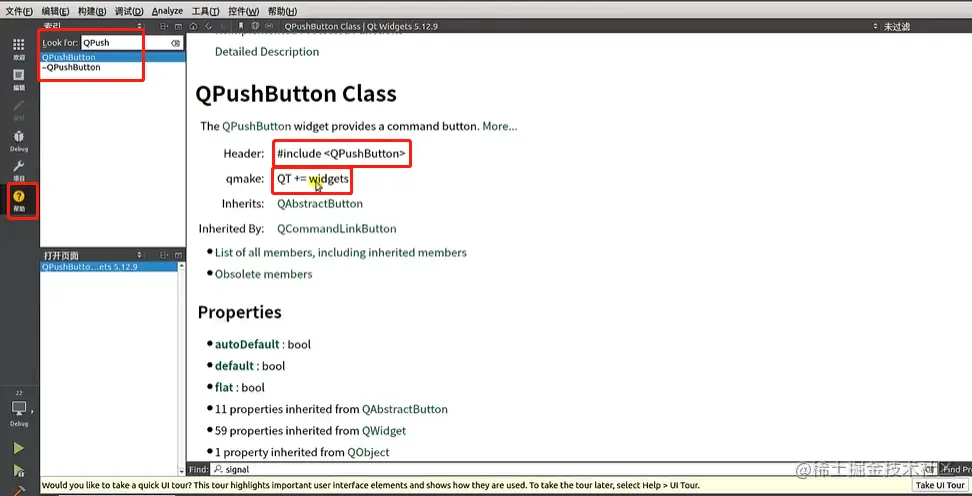Select ~QPushButton destructor in index results
The height and width of the screenshot is (496, 972).
112,67
